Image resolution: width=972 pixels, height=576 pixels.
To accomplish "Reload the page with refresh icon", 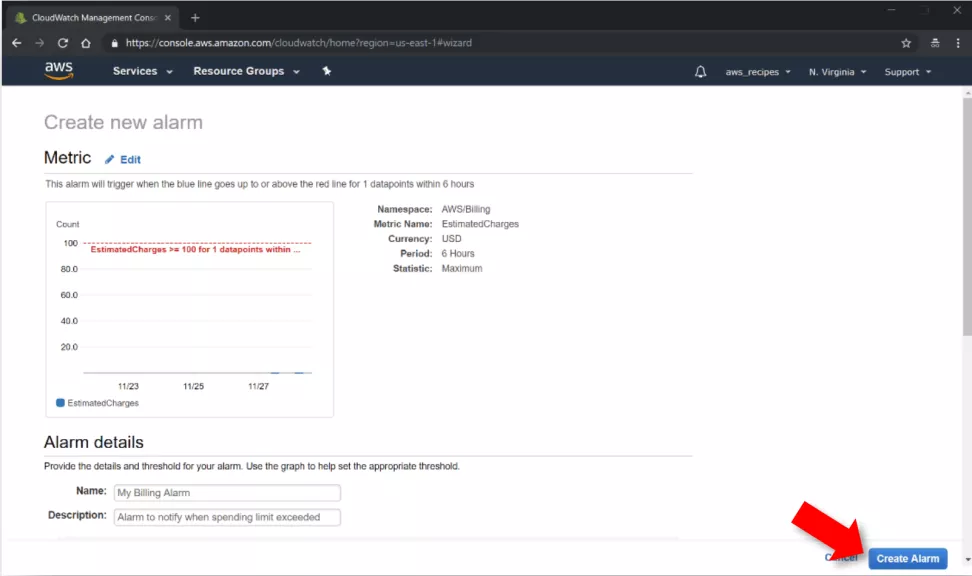I will pyautogui.click(x=63, y=43).
